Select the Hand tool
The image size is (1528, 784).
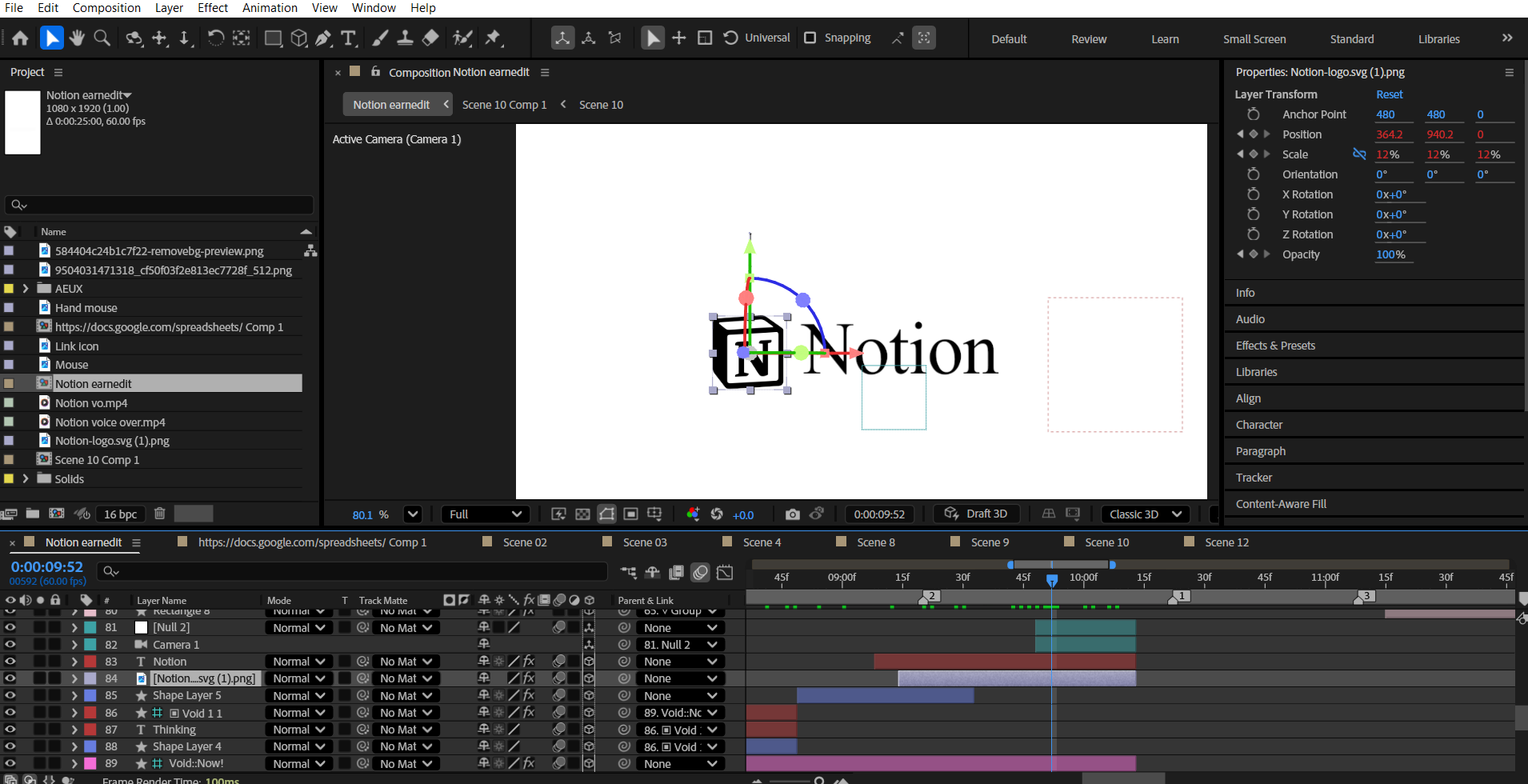(77, 38)
